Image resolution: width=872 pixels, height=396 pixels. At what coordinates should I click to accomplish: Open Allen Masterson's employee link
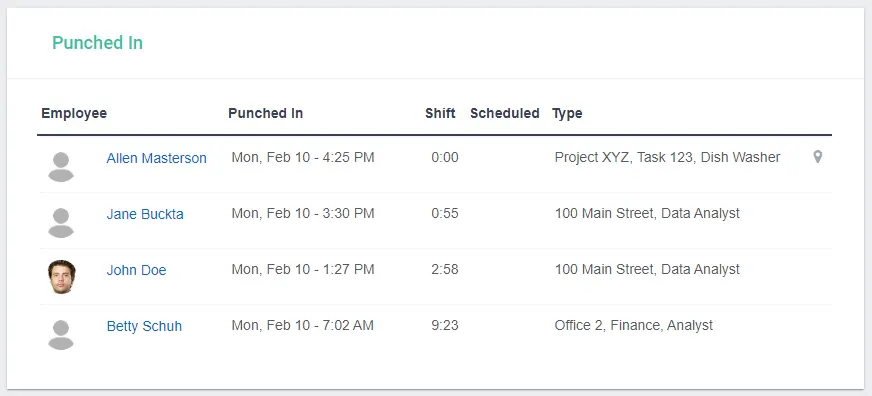point(156,159)
